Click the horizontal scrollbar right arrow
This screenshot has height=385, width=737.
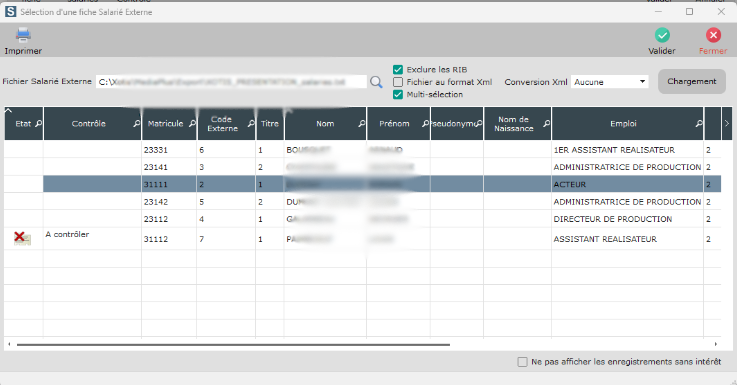(716, 345)
